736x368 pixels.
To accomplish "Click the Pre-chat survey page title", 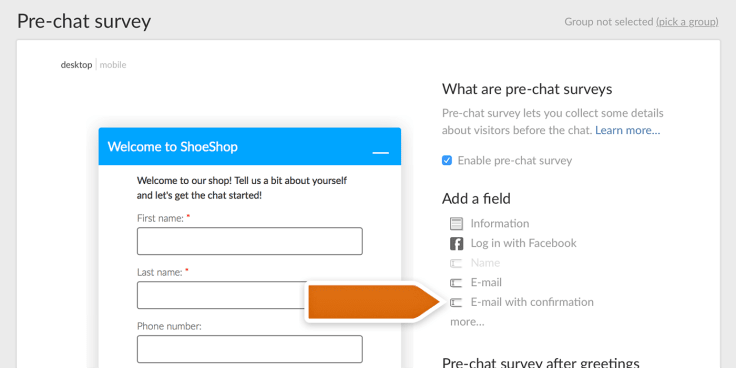I will 84,22.
